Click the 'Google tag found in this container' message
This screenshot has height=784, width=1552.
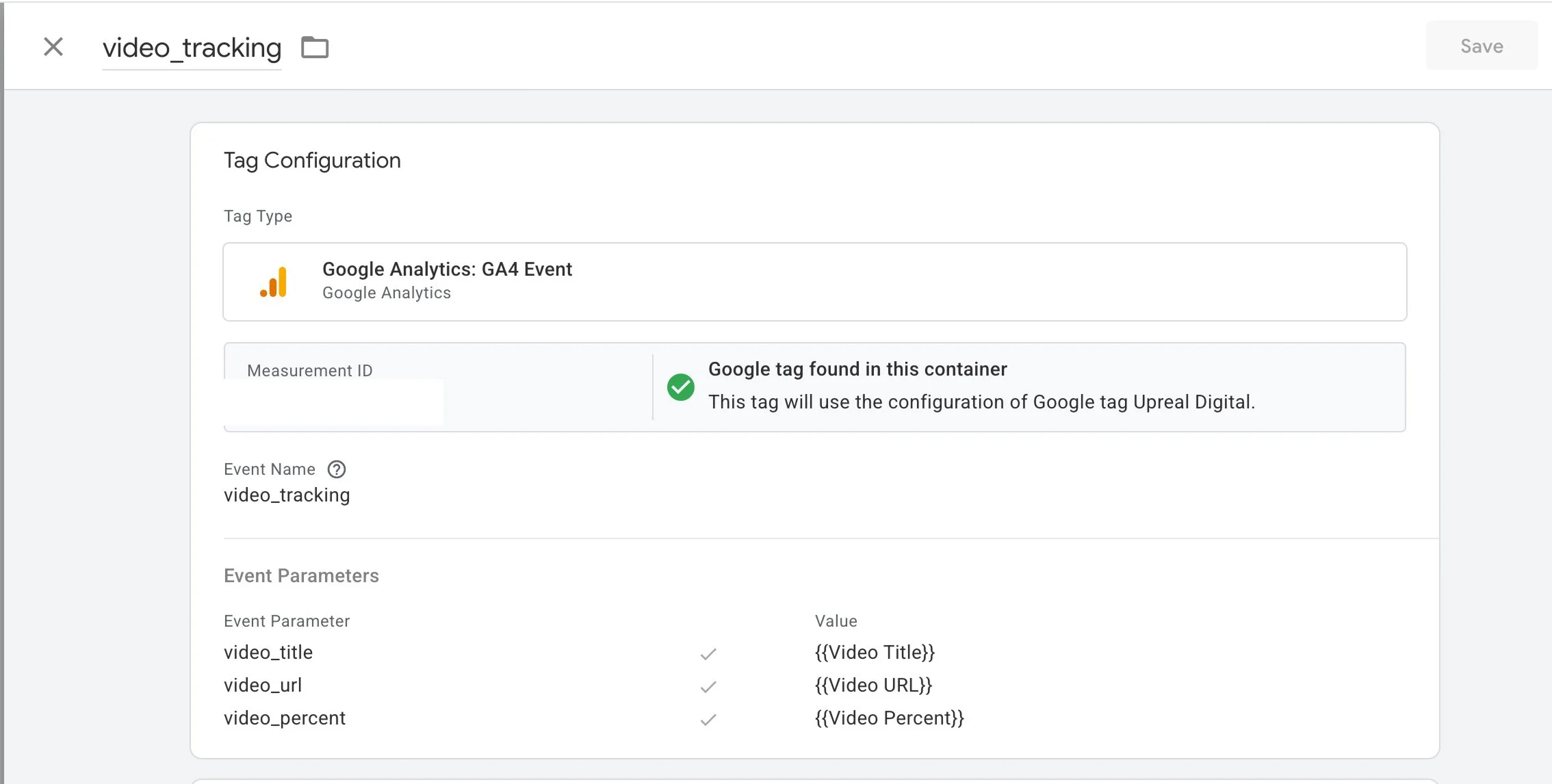click(857, 369)
